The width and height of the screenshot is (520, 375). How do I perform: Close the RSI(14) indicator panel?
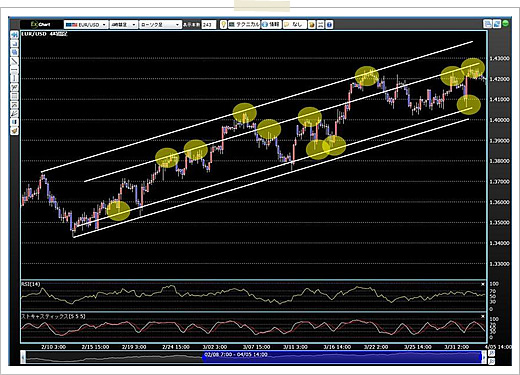(483, 284)
